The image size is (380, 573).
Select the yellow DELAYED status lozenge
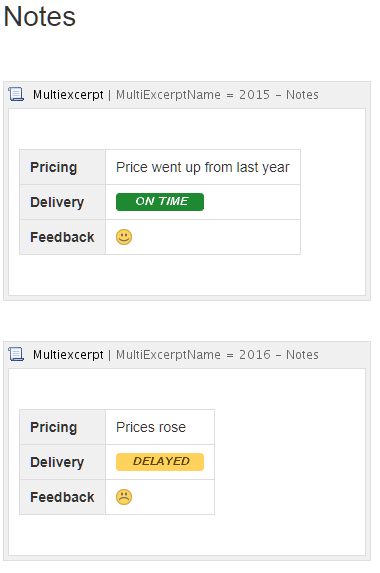[160, 462]
